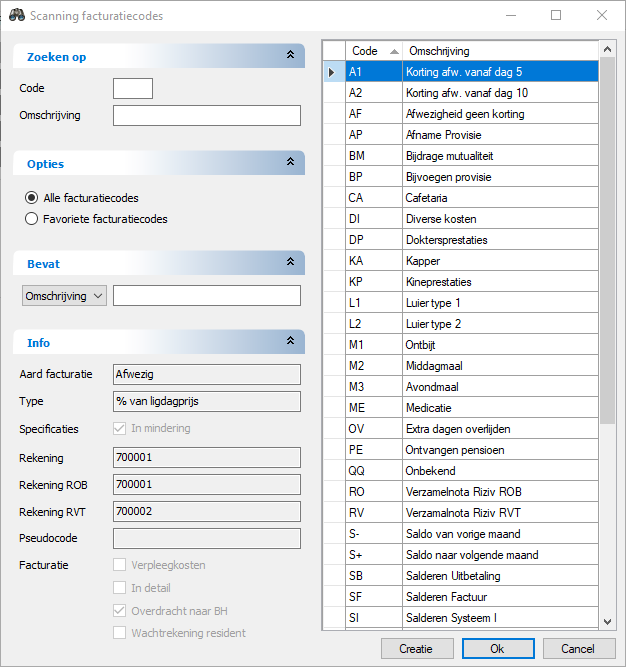Image resolution: width=626 pixels, height=667 pixels.
Task: Click the Cancel button
Action: [x=577, y=648]
